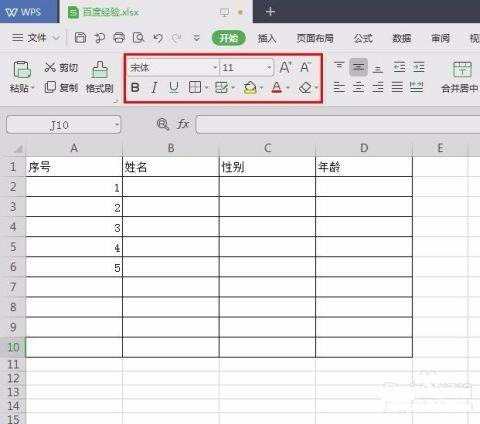Select the xlsx document tab

click(x=156, y=12)
